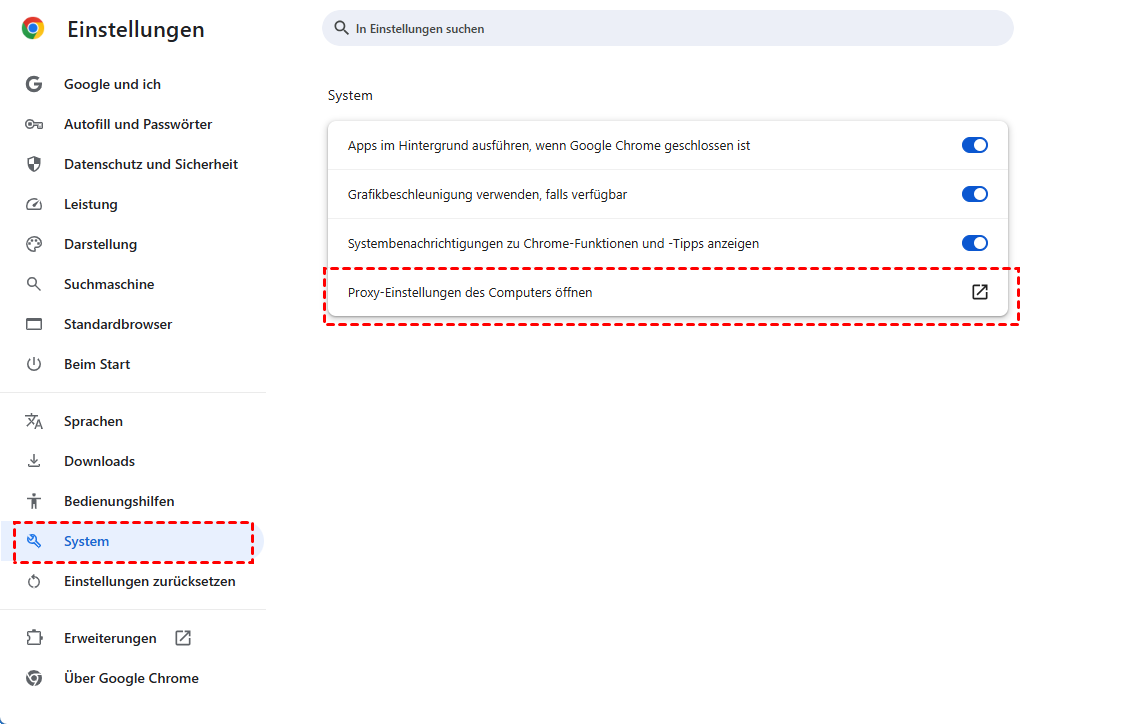This screenshot has height=724, width=1148.
Task: Click the key icon for Autofill und Passwörter
Action: pyautogui.click(x=34, y=125)
